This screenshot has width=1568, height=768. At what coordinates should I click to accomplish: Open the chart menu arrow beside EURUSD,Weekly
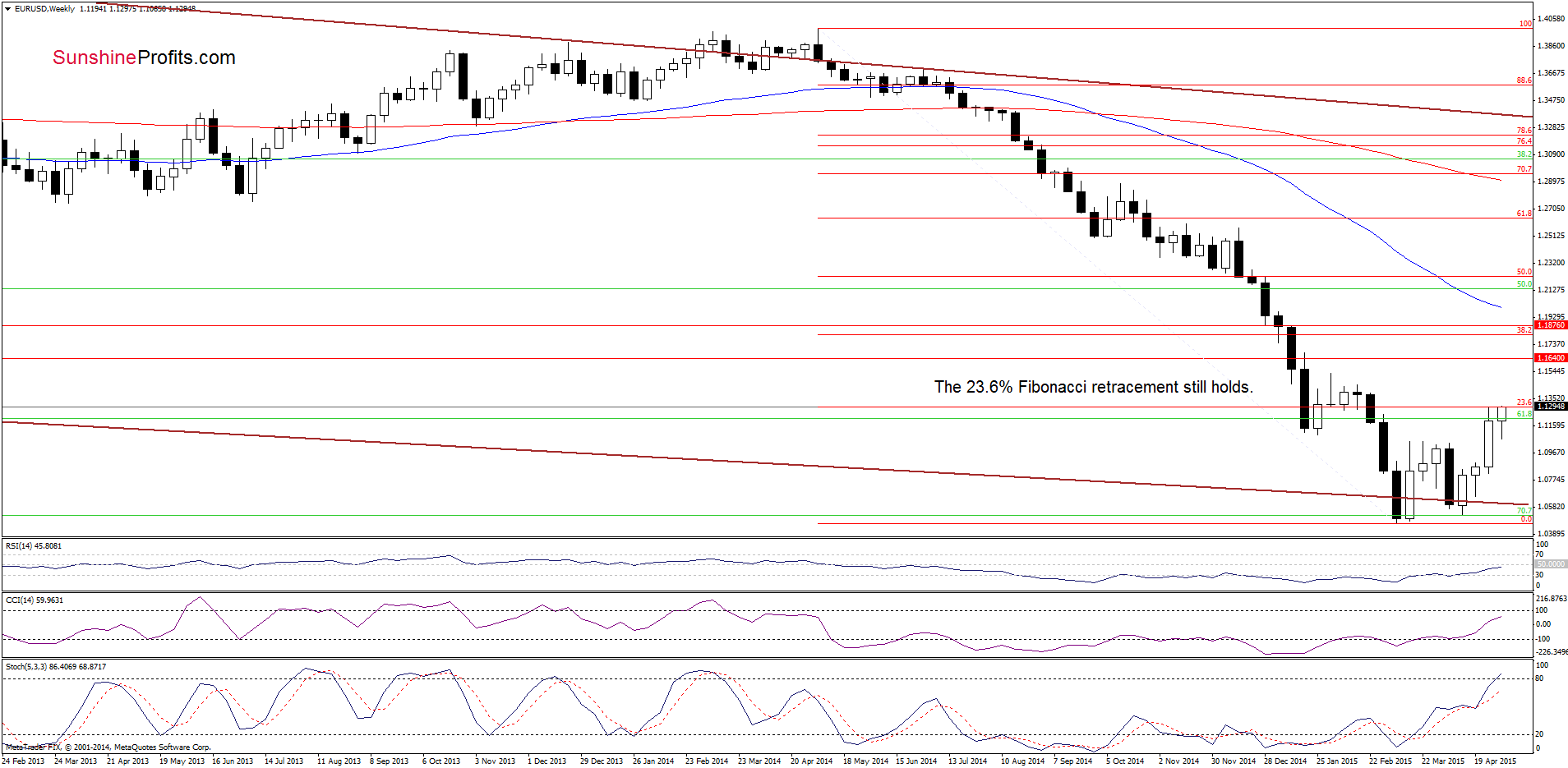tap(7, 8)
